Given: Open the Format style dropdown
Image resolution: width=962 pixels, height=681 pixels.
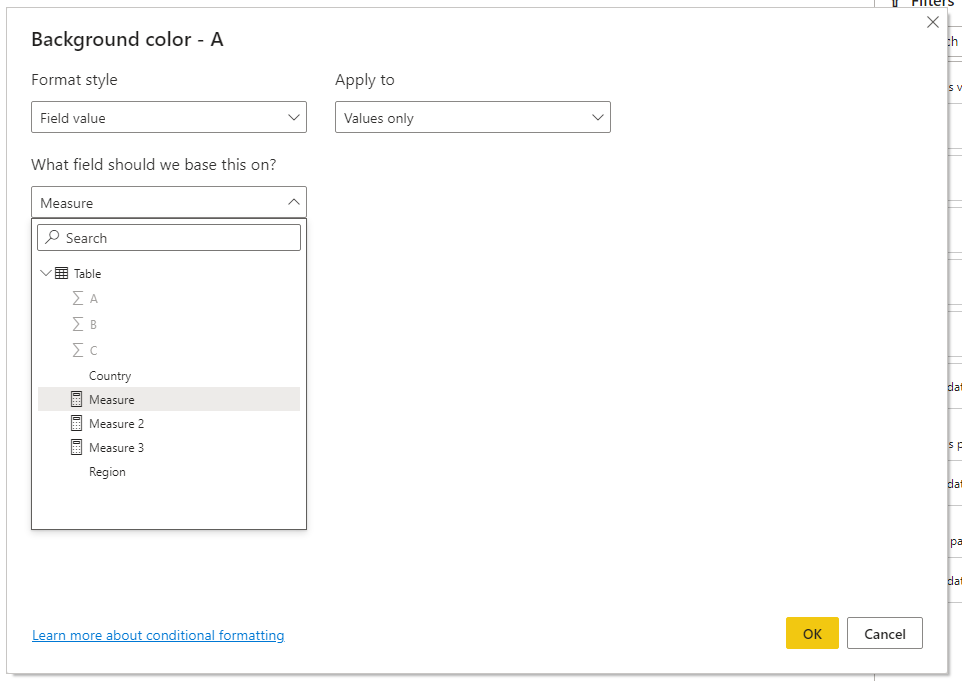Looking at the screenshot, I should pos(169,117).
